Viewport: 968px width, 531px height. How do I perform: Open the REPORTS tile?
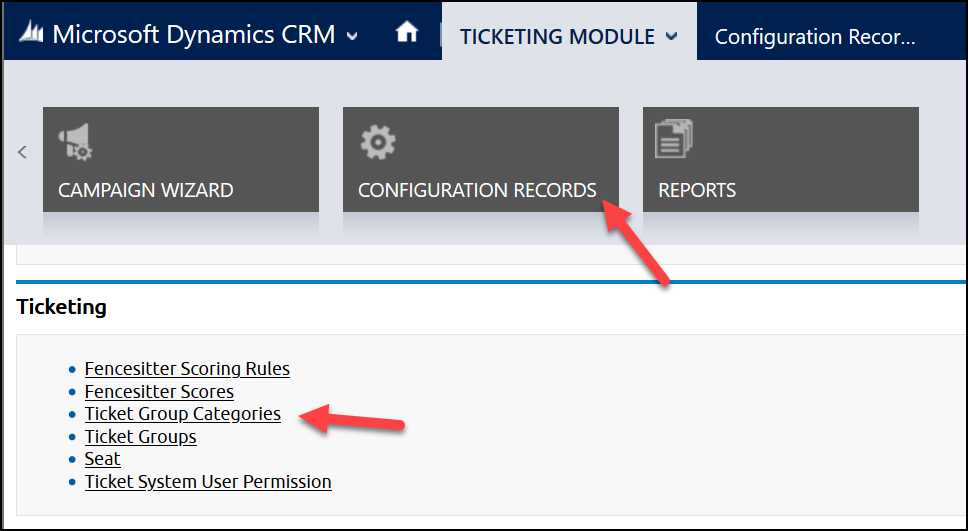(781, 159)
